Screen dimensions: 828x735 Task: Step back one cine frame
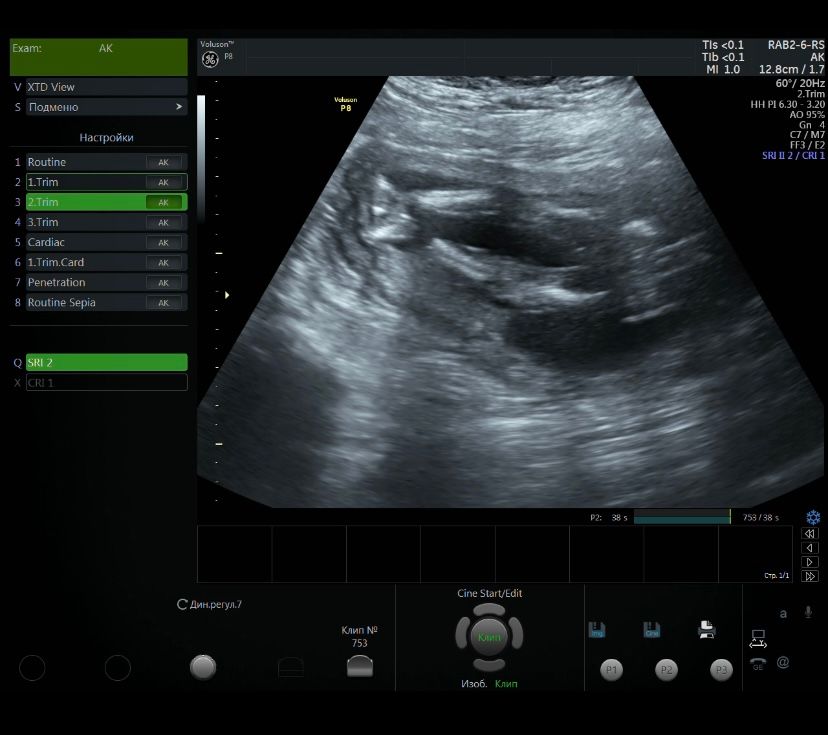tap(811, 548)
